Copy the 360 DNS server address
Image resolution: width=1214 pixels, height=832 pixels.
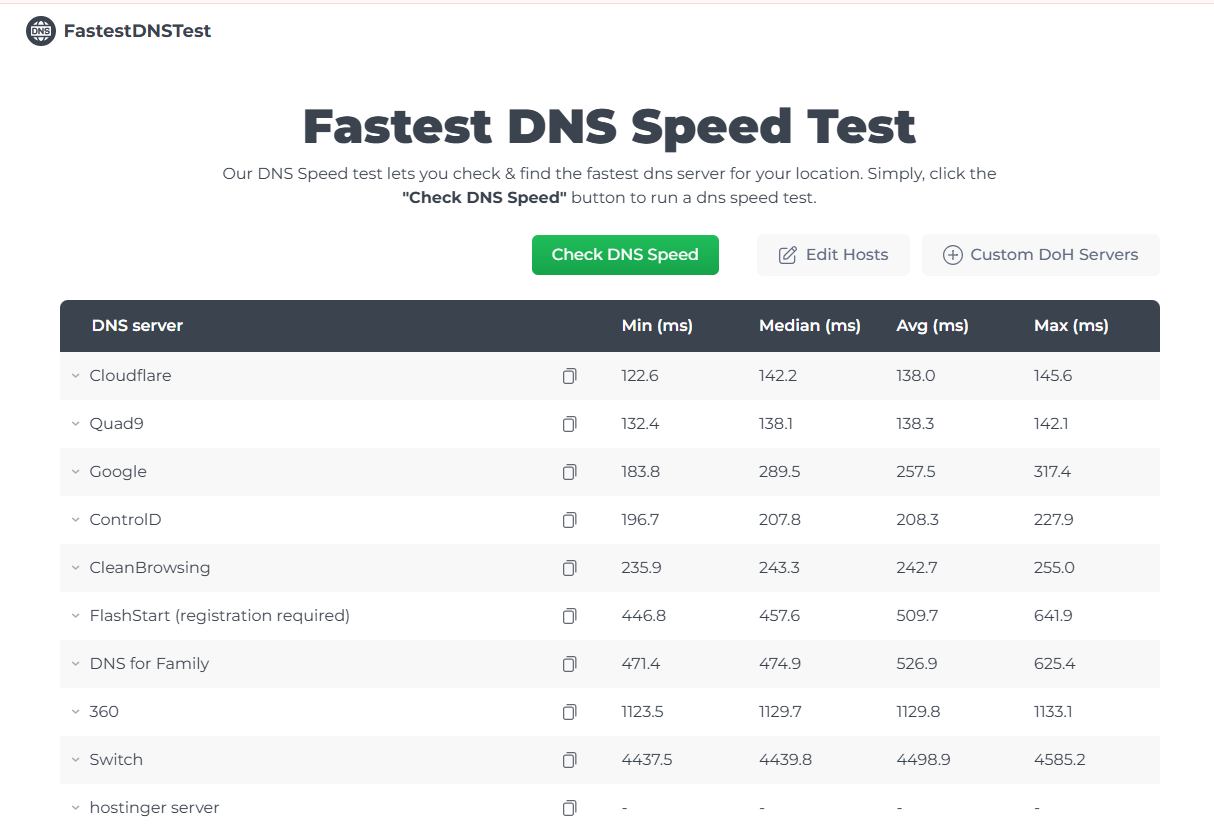(569, 712)
